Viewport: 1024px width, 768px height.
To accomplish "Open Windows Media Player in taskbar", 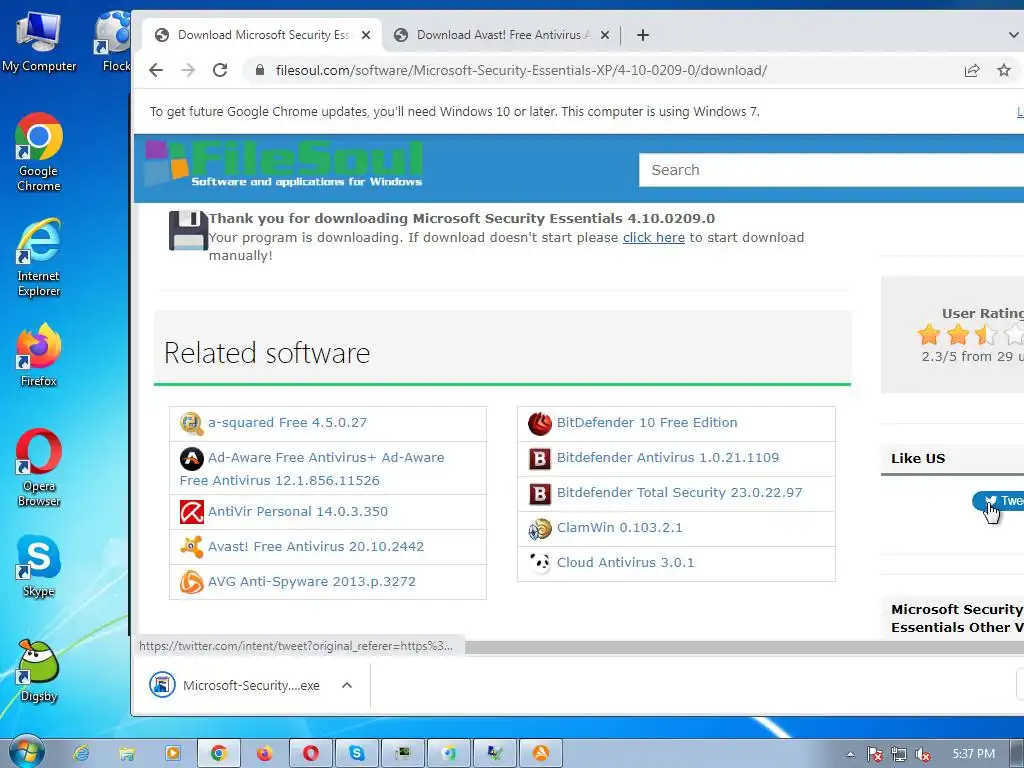I will 173,753.
